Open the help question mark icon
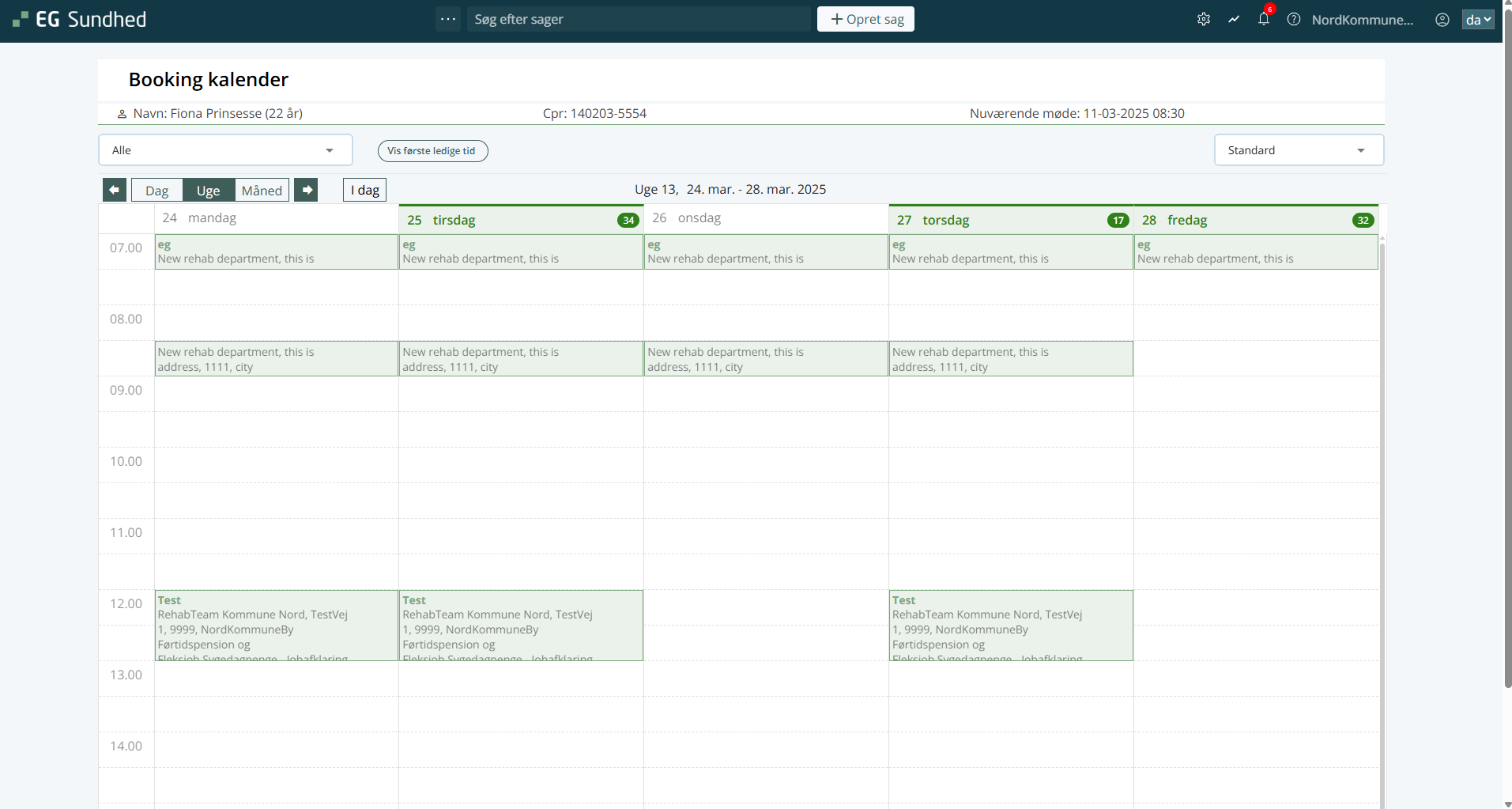 pyautogui.click(x=1294, y=20)
